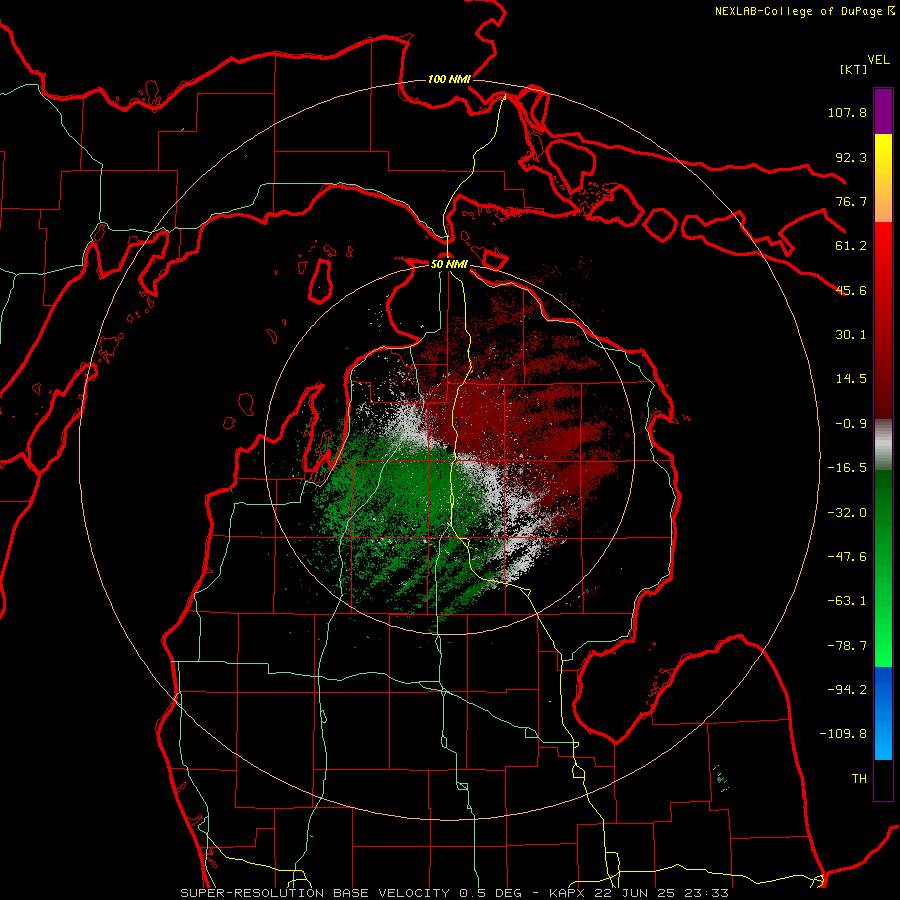Click the Super-Resolution Base Velocity caption
This screenshot has width=900, height=900.
pos(454,893)
